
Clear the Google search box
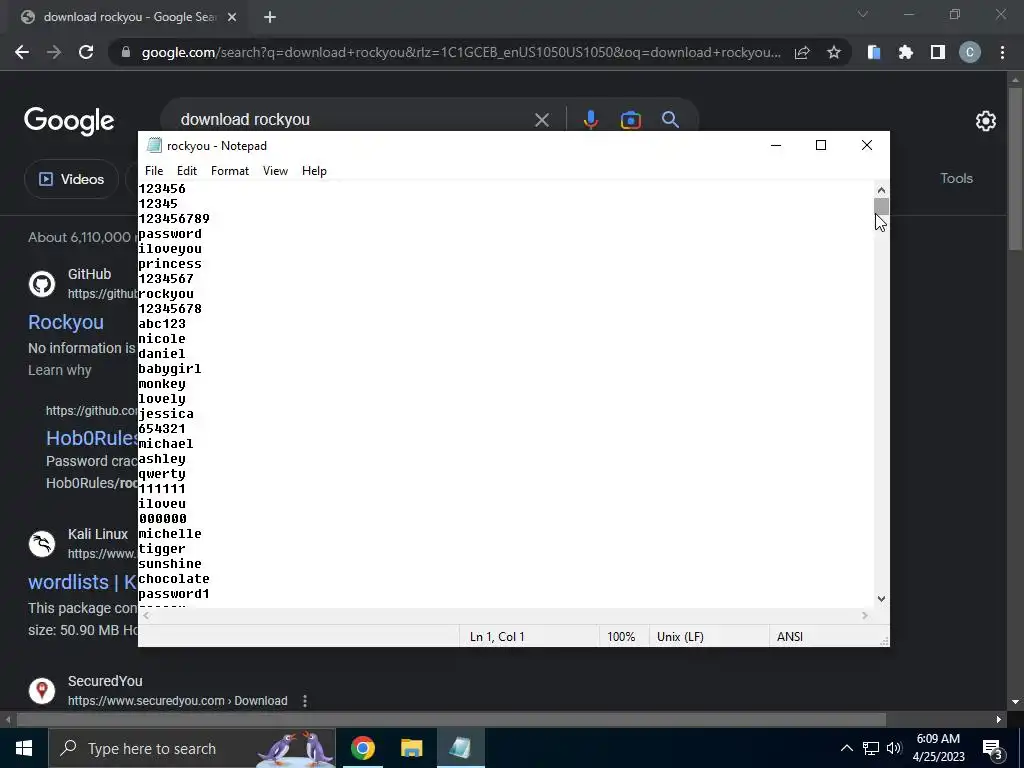tap(541, 120)
